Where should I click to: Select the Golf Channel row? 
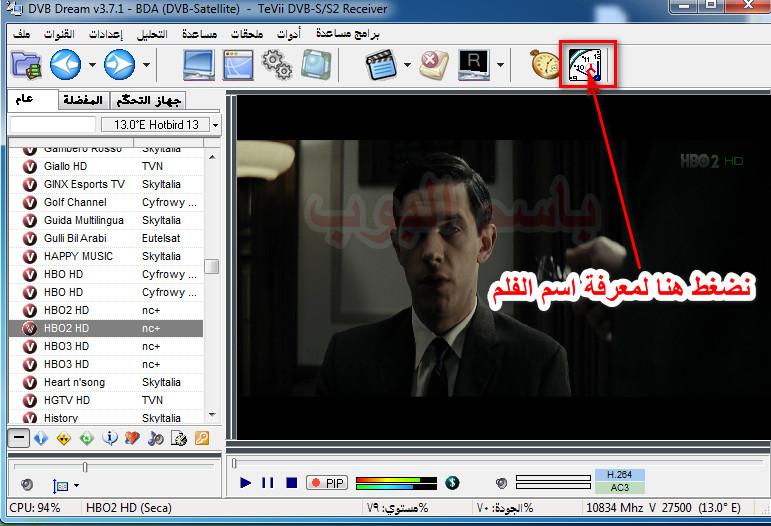tap(106, 203)
